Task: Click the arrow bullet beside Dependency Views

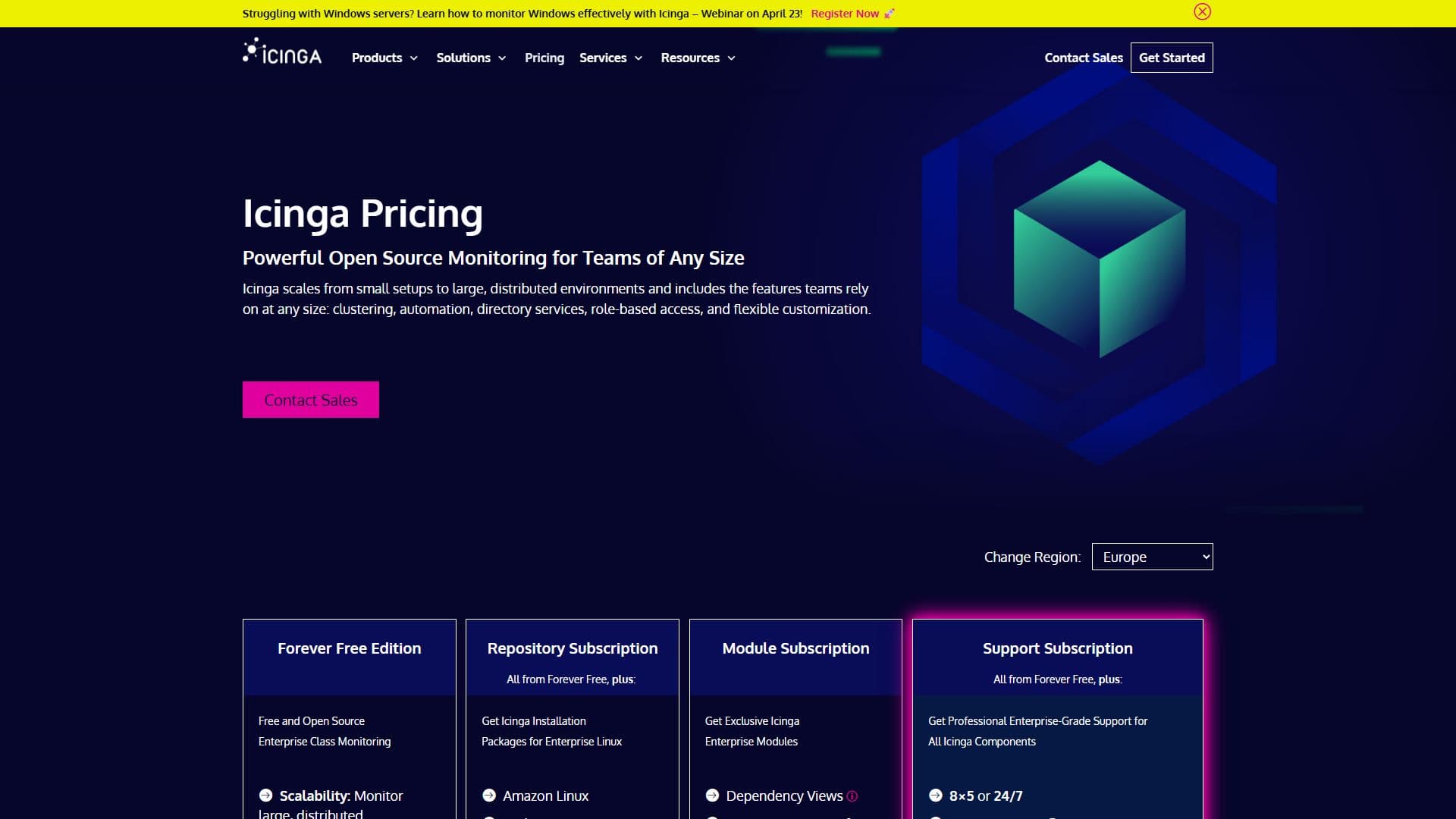Action: (x=712, y=795)
